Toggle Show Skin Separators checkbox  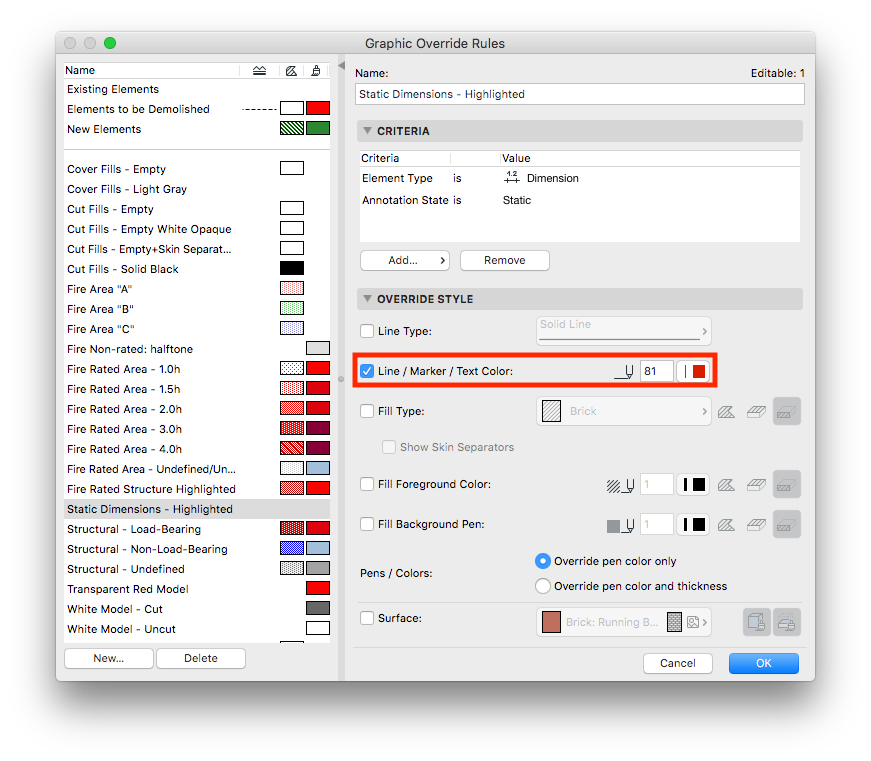click(389, 447)
